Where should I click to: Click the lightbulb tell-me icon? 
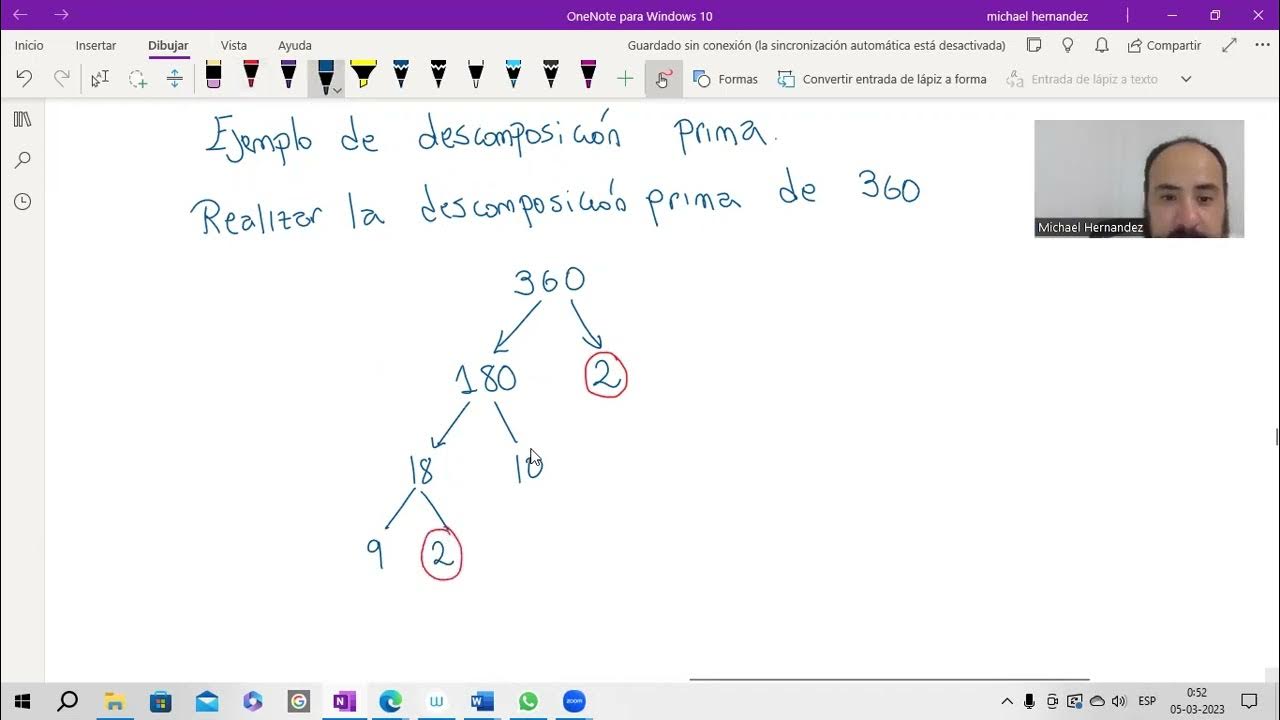click(x=1068, y=45)
